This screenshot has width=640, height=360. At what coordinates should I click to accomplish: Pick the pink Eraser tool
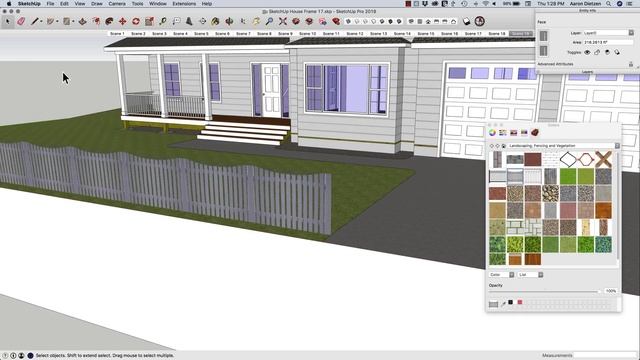[x=21, y=21]
